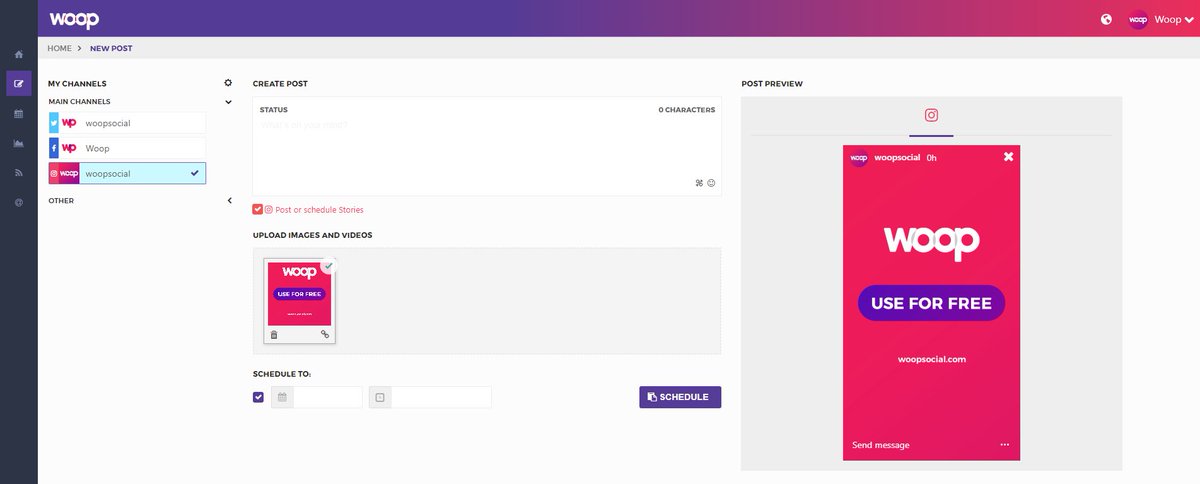Toggle the checkmark on the uploaded image thumbnail
This screenshot has height=484, width=1200.
(x=328, y=265)
